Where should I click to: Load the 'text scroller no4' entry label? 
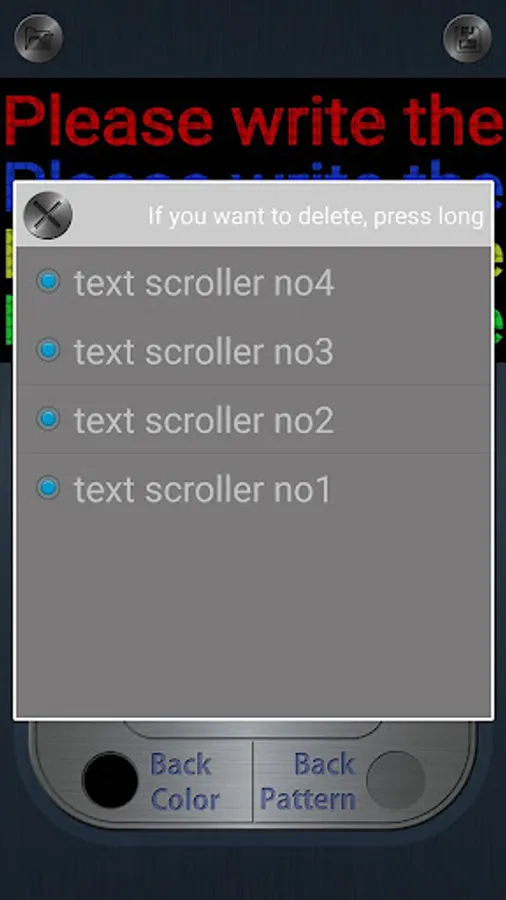204,283
